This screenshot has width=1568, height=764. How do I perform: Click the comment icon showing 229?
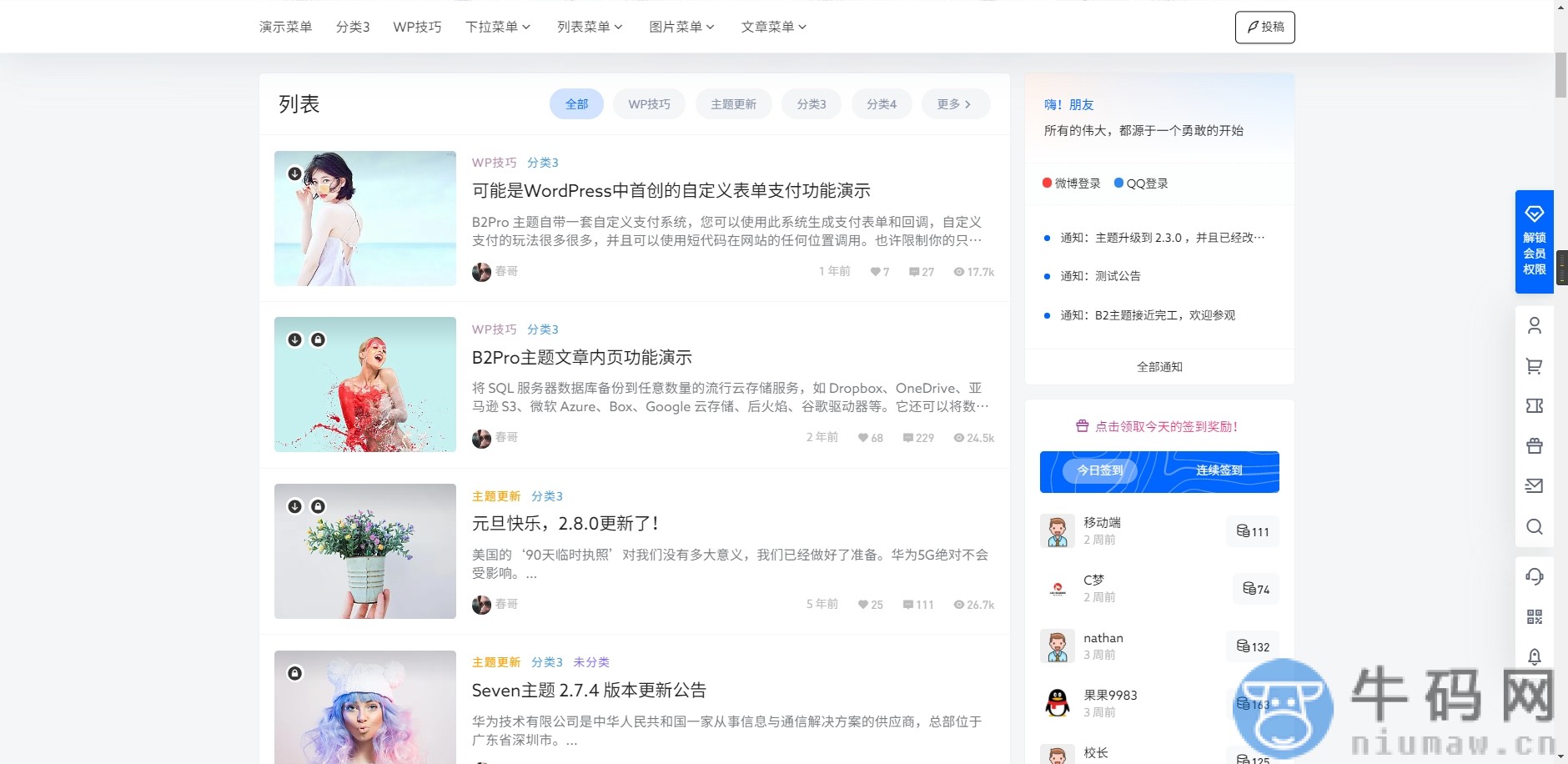907,438
